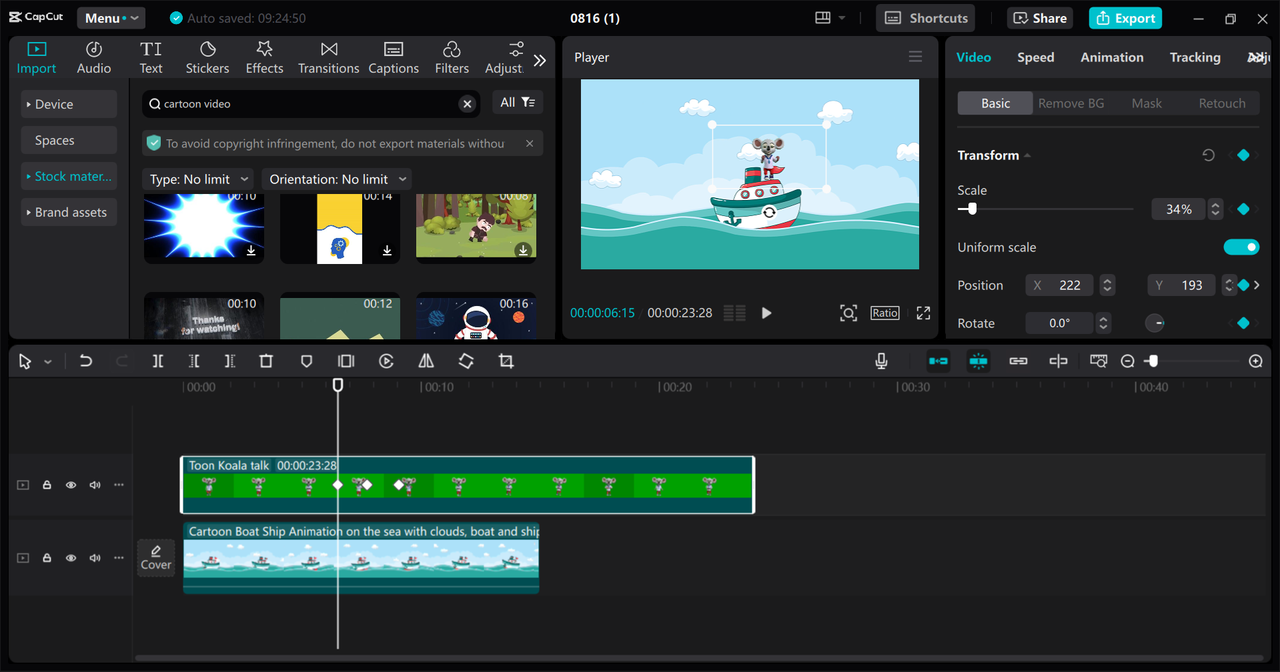1280x672 pixels.
Task: Toggle the Uniform scale switch
Action: click(1241, 247)
